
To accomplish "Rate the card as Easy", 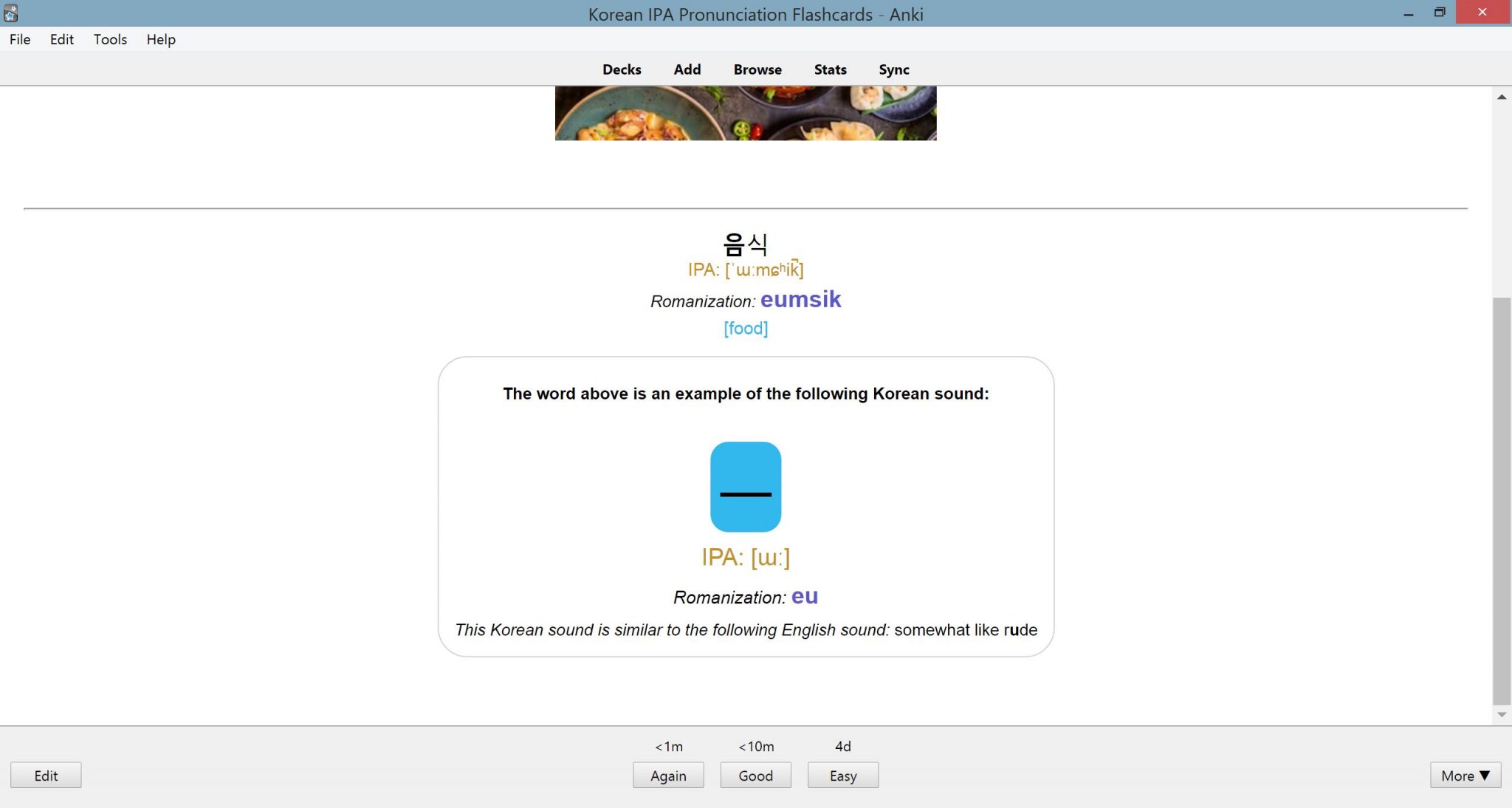I will click(842, 775).
